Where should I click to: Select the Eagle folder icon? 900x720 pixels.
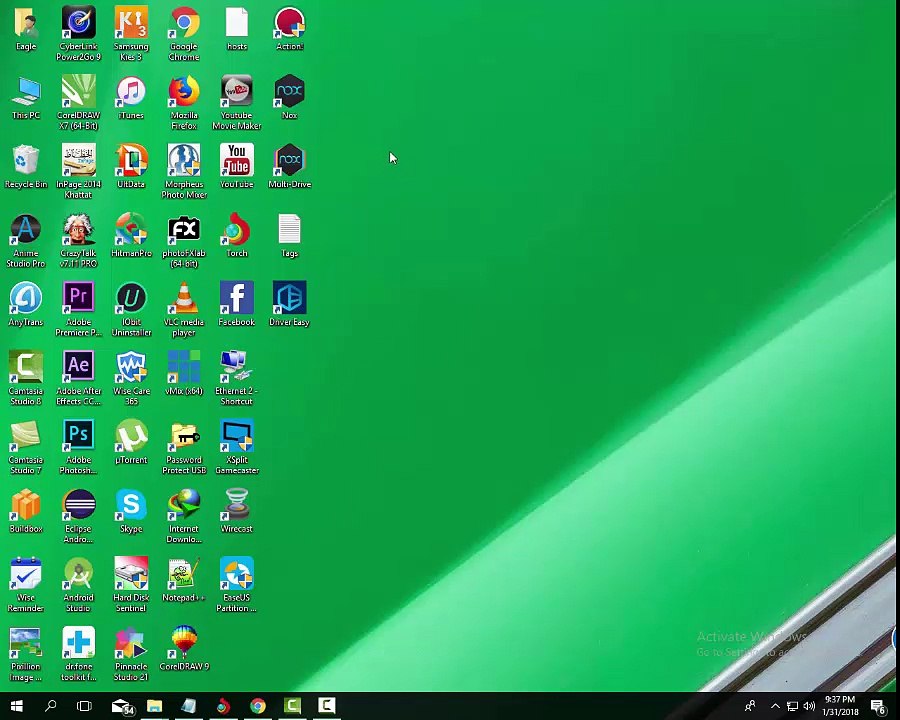pyautogui.click(x=26, y=23)
